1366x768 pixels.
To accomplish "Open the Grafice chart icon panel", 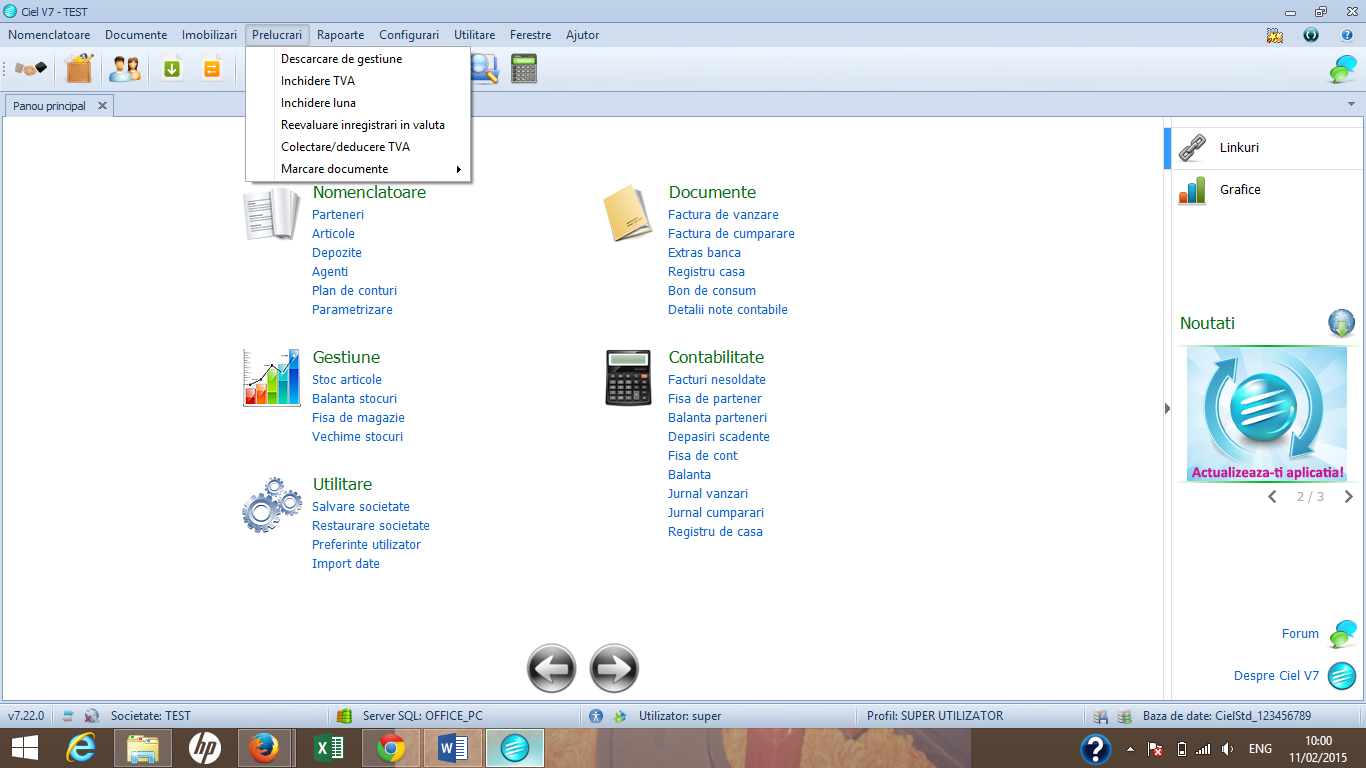I will pos(1192,189).
